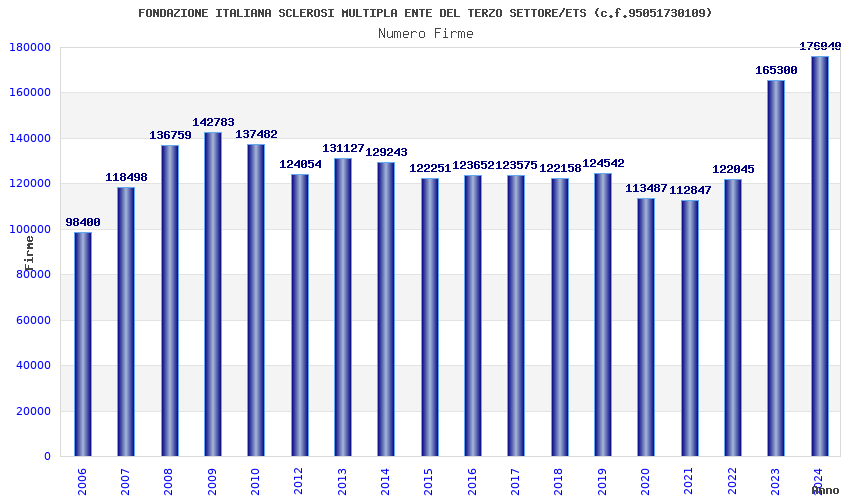Image resolution: width=850 pixels, height=500 pixels.
Task: Click the y-axis tick 160000
Action: (x=30, y=93)
